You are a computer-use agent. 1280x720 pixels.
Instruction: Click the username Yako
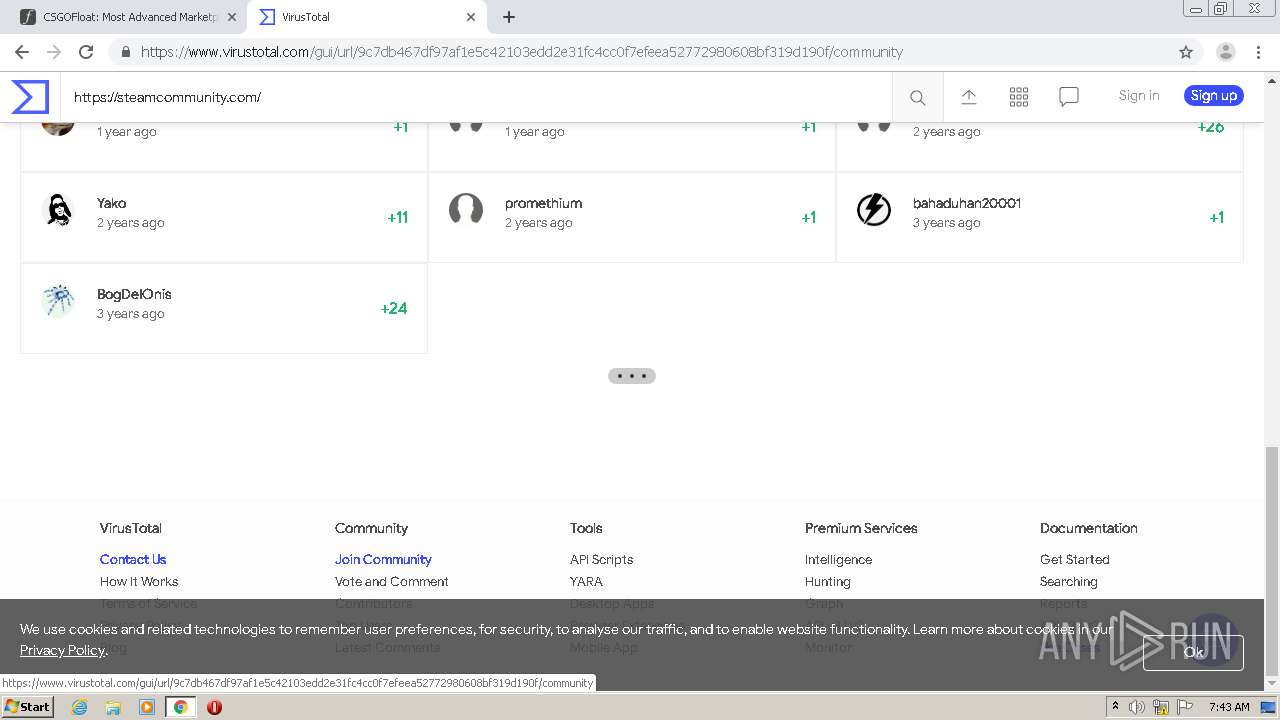pyautogui.click(x=111, y=203)
